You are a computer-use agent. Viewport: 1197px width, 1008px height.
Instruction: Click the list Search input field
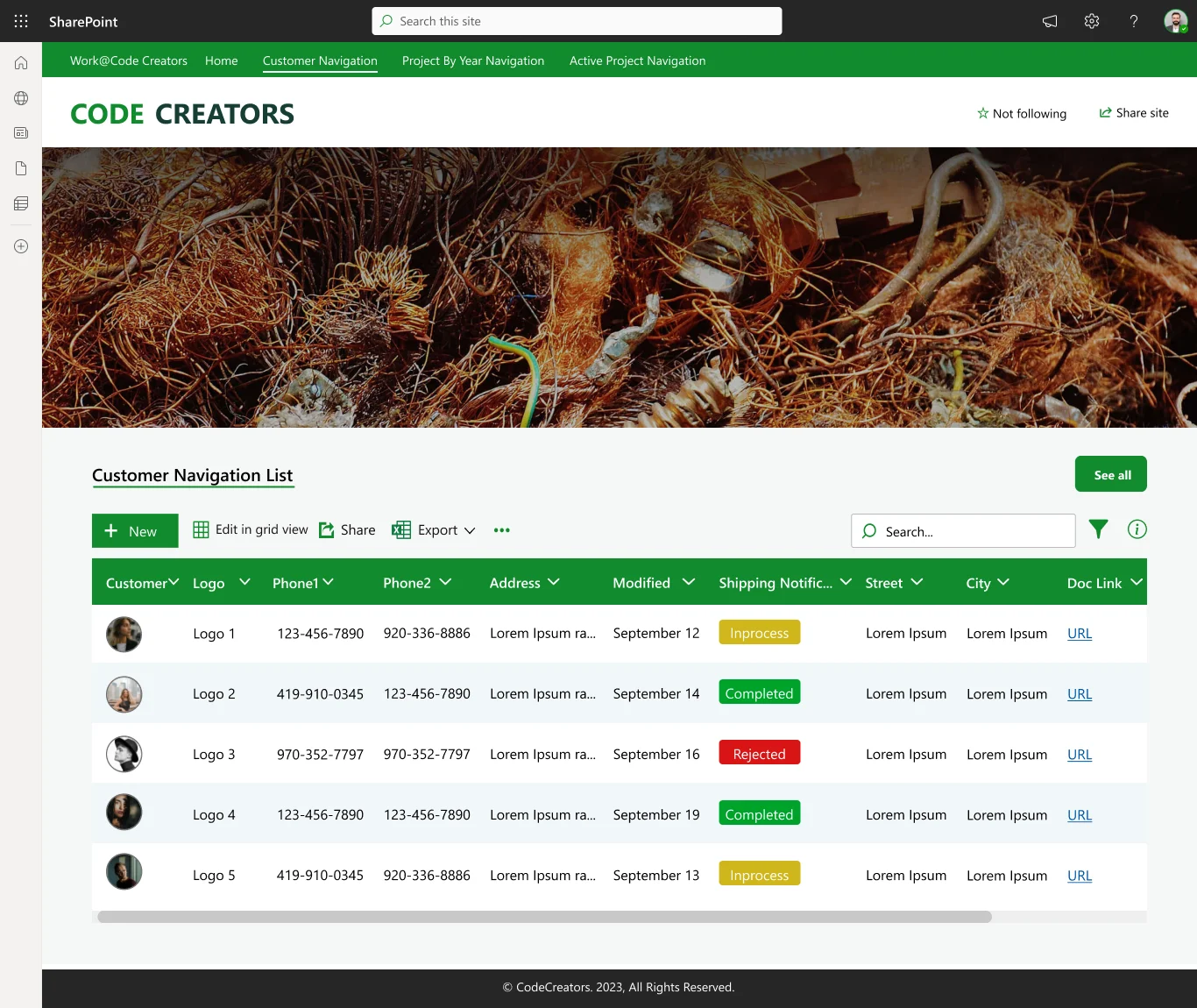coord(973,531)
